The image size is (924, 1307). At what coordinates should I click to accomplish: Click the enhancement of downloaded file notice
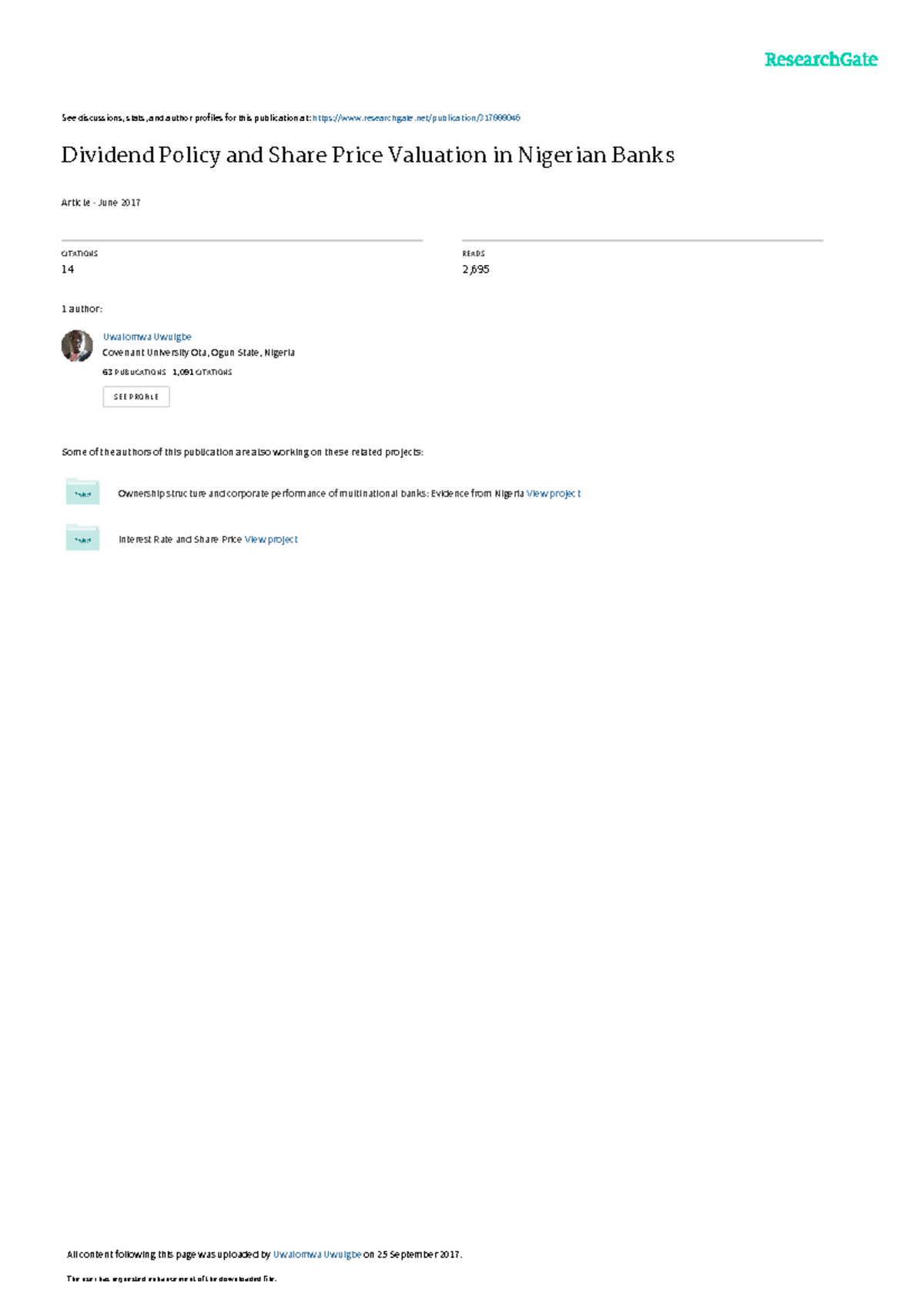point(172,1279)
